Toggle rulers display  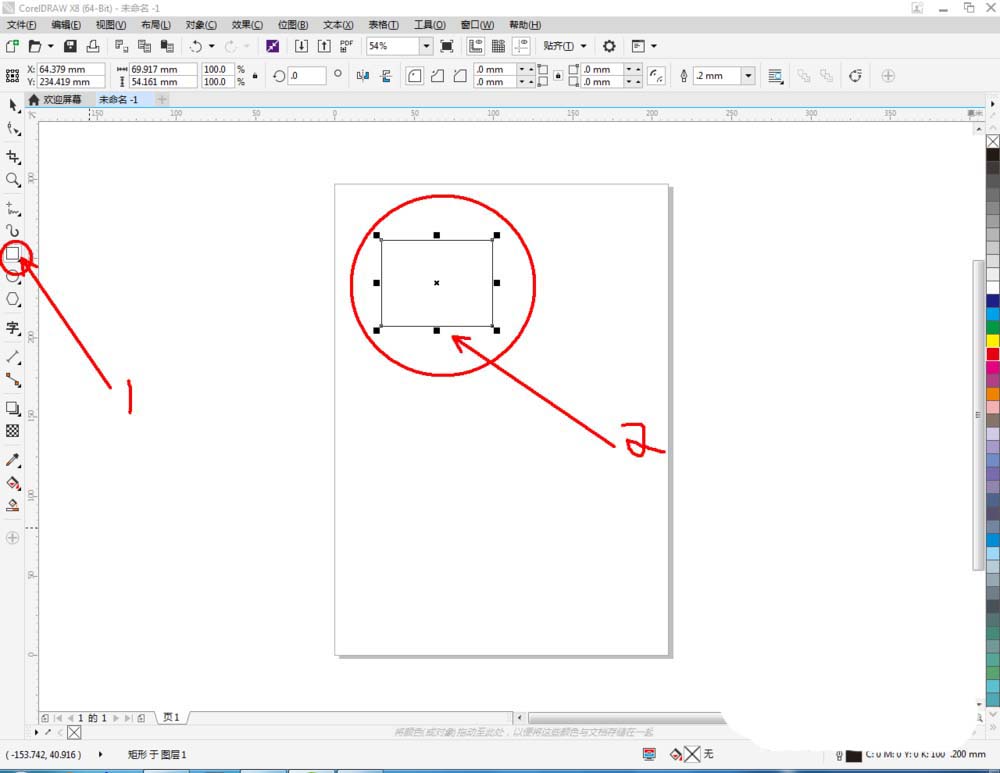pos(475,46)
